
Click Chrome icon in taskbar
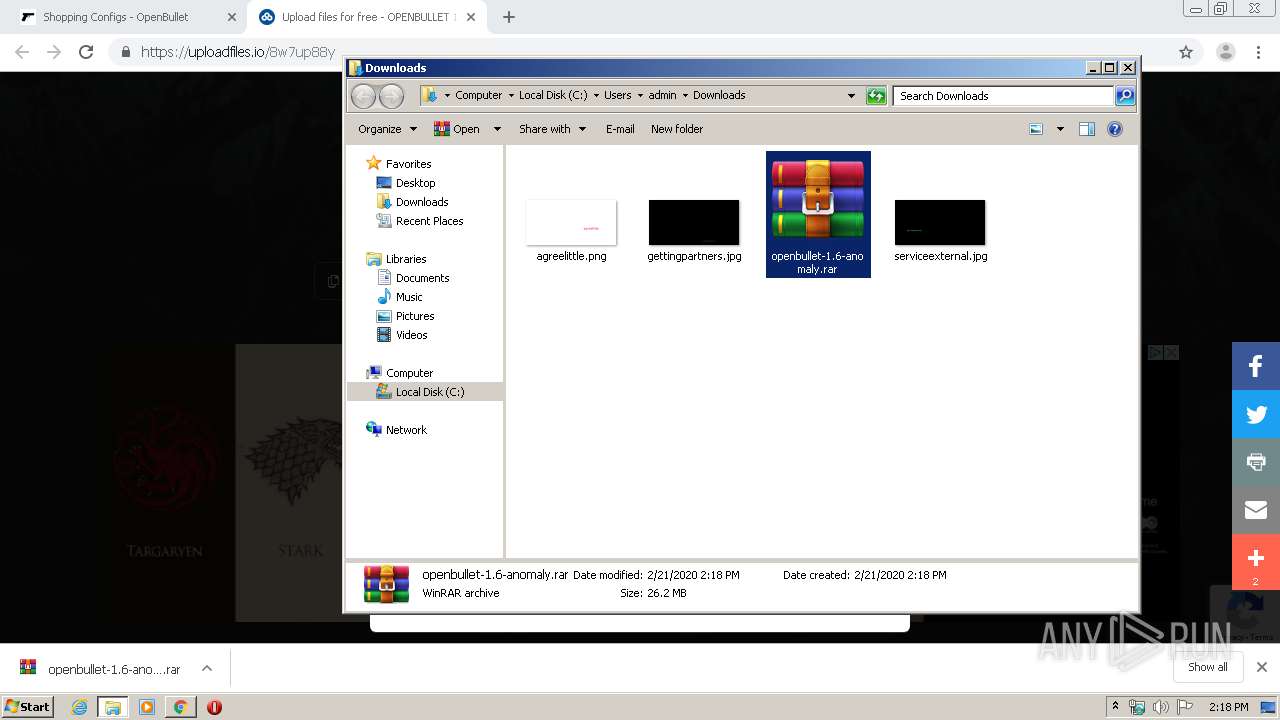pyautogui.click(x=180, y=706)
